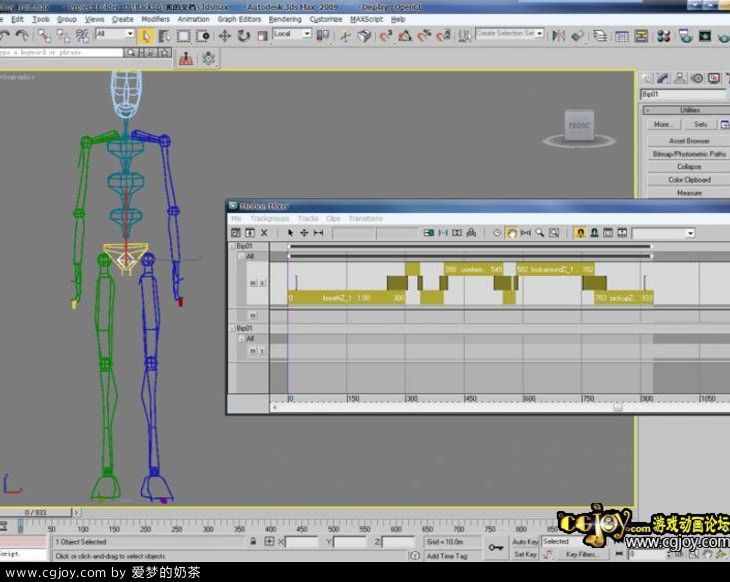Collapse the second Bip01 trackgroup
The width and height of the screenshot is (730, 582).
[232, 328]
